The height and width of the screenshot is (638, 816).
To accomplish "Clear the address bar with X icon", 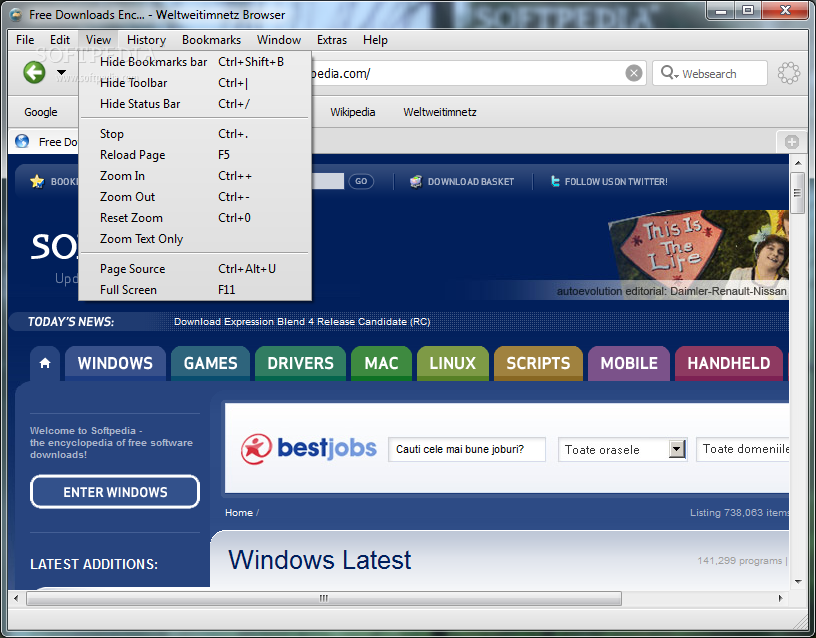I will tap(633, 73).
